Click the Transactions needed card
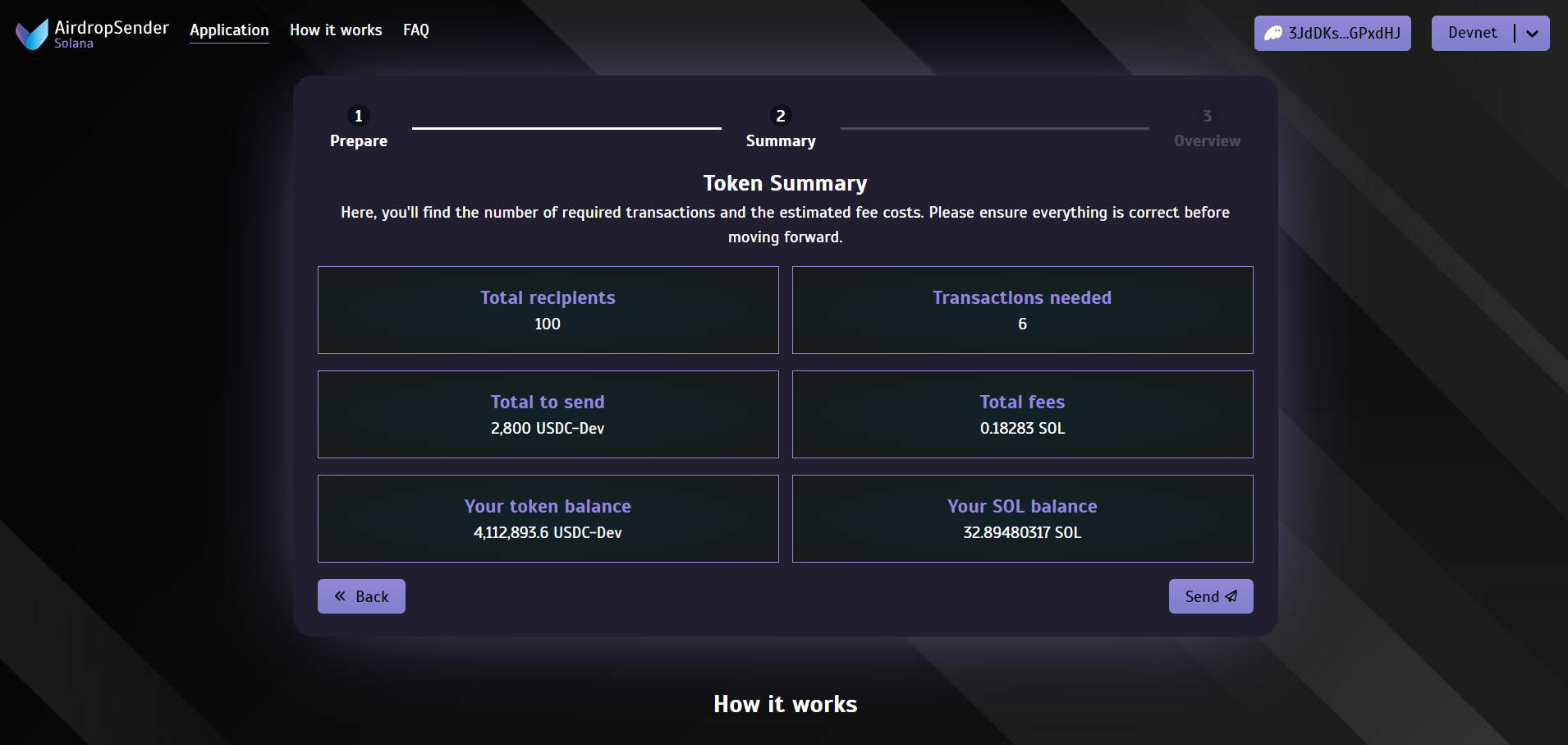 click(x=1022, y=310)
